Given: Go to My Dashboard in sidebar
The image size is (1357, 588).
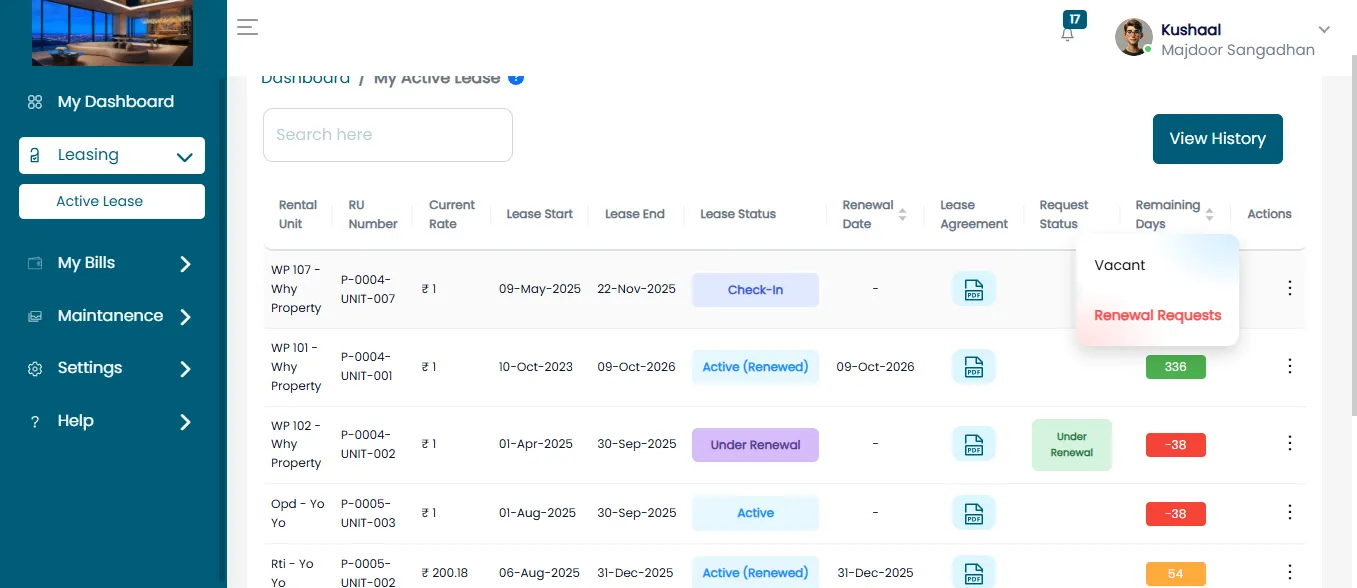Looking at the screenshot, I should pos(116,102).
